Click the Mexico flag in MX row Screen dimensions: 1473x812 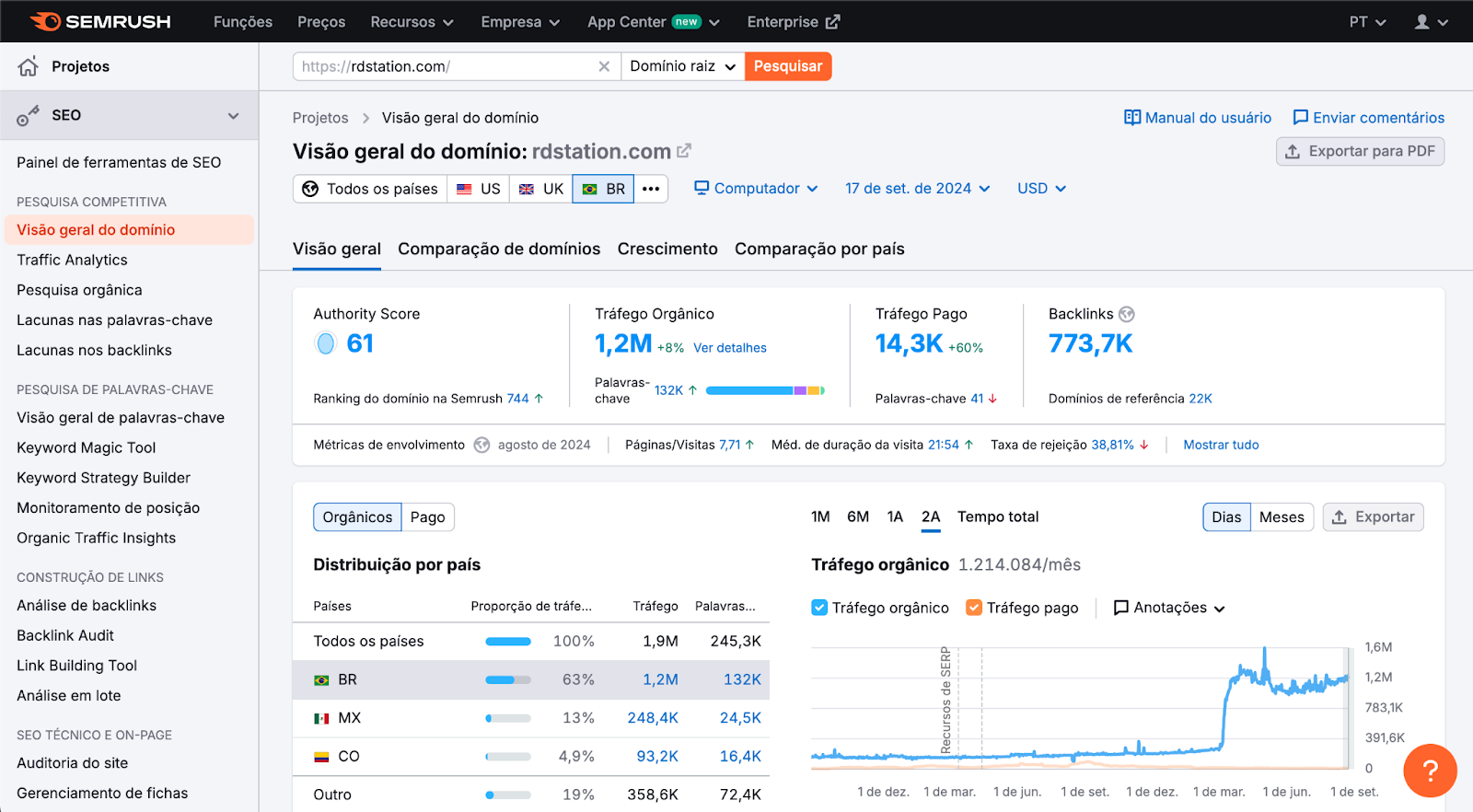click(321, 718)
